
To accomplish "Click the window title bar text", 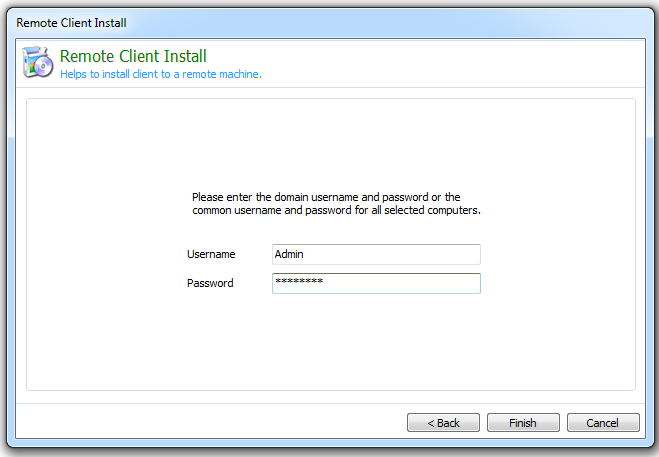I will (x=71, y=22).
